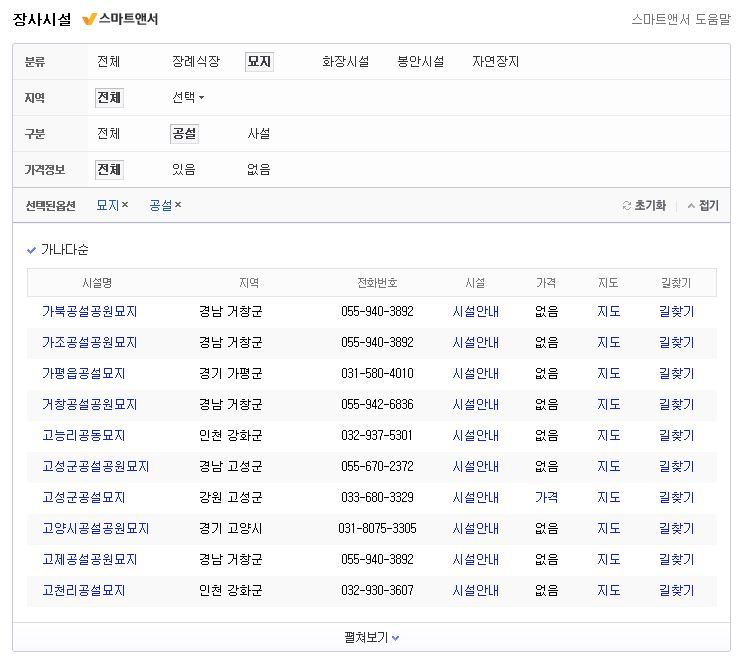Open the 지역 선택 dropdown
This screenshot has width=748, height=665.
pos(188,97)
